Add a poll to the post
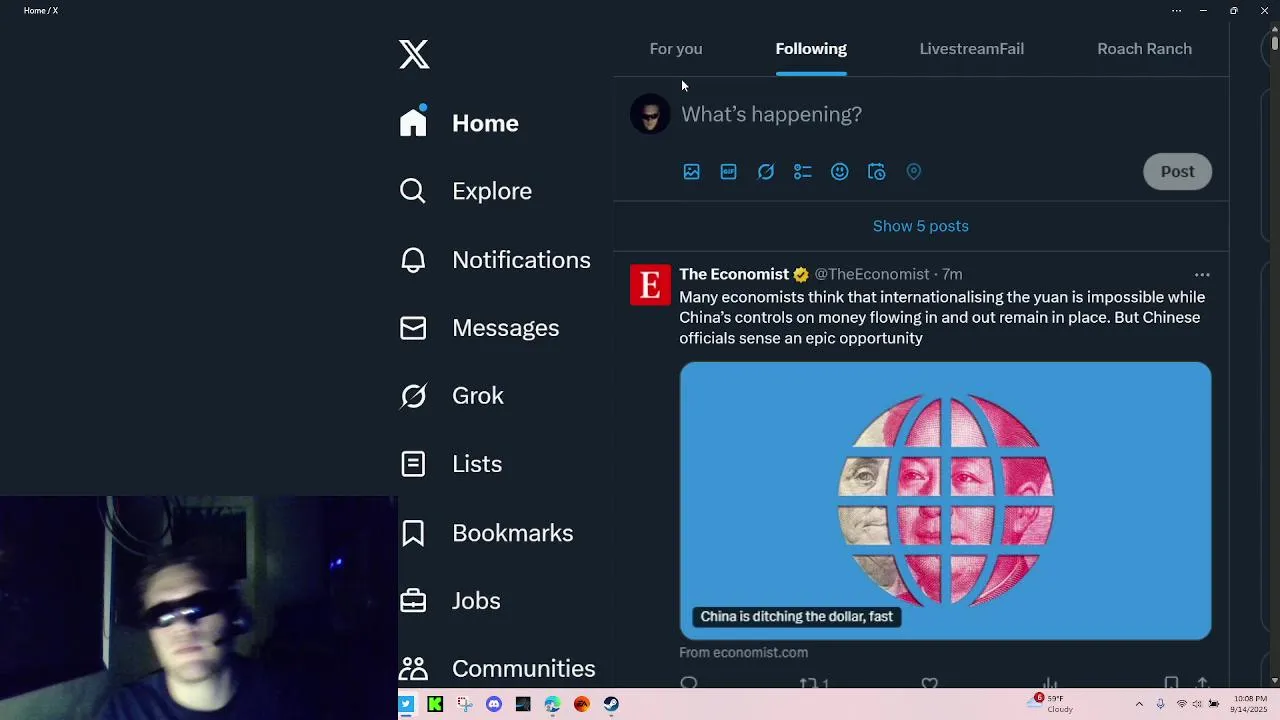1280x720 pixels. tap(802, 172)
